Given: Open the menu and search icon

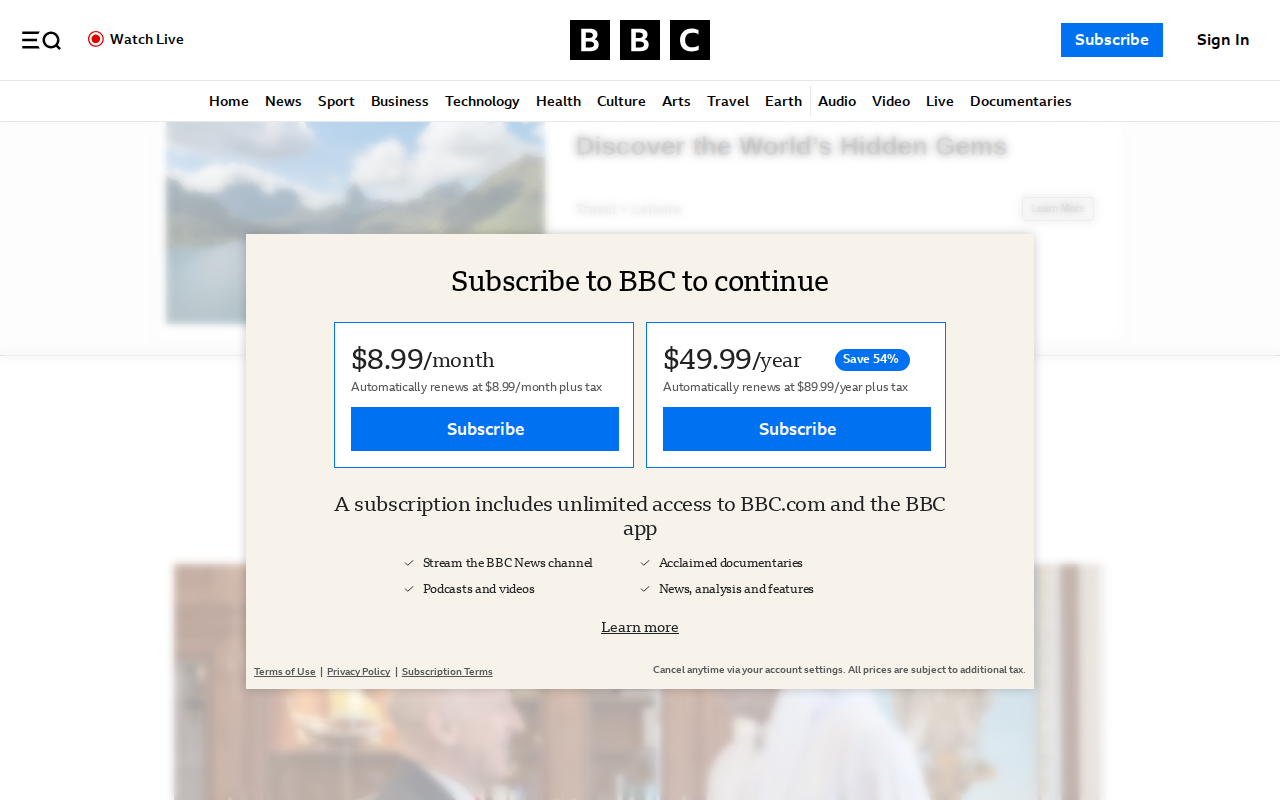Looking at the screenshot, I should point(41,40).
